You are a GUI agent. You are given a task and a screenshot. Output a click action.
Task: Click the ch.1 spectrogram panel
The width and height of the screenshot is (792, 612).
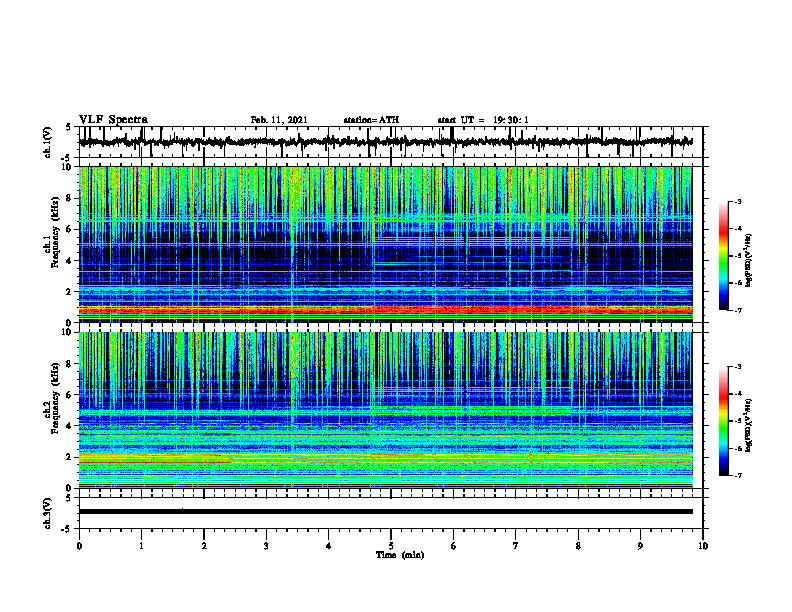click(x=385, y=244)
